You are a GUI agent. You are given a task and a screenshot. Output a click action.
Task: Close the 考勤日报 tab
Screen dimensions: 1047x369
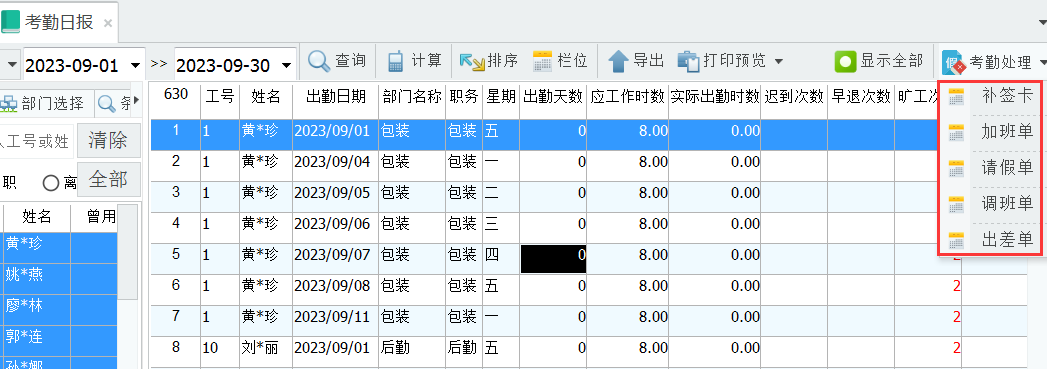click(108, 23)
